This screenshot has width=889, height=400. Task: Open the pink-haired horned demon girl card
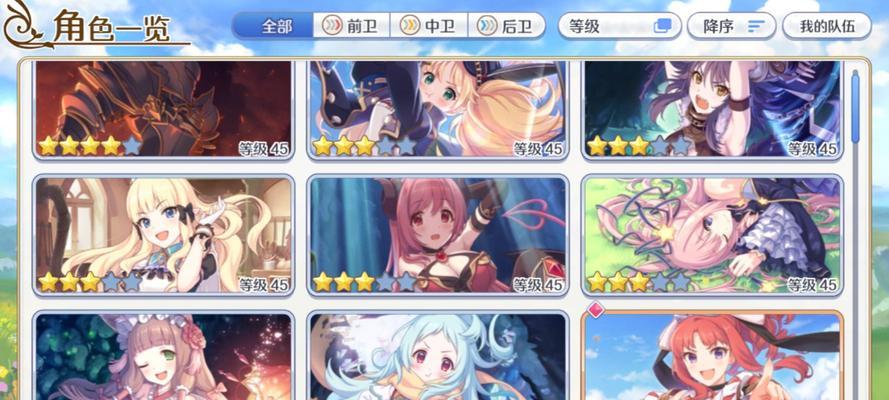click(438, 235)
